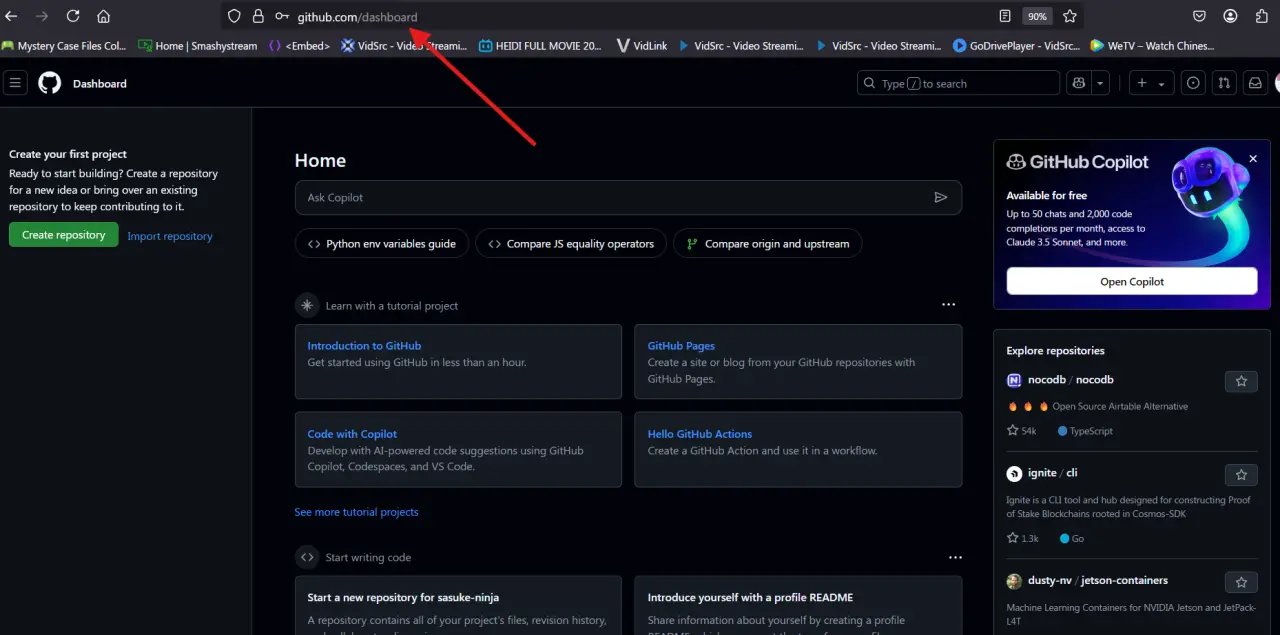Click nocodb 54k stars count
Screen dimensions: 1280x635
[x=1022, y=431]
